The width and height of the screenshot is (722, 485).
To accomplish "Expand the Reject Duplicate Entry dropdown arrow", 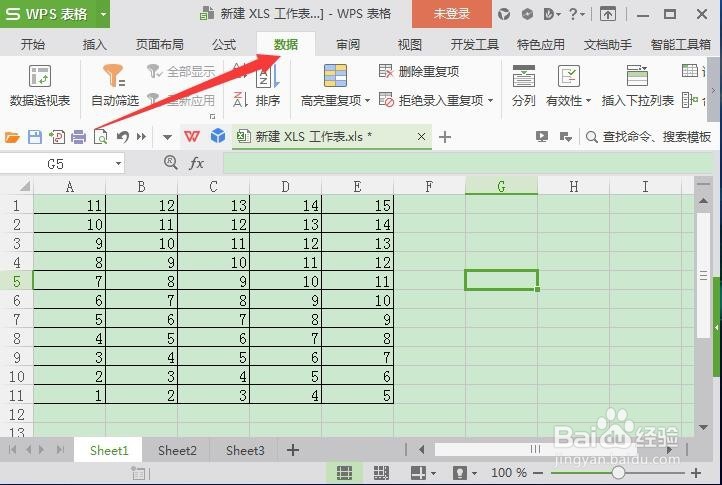I will point(490,100).
